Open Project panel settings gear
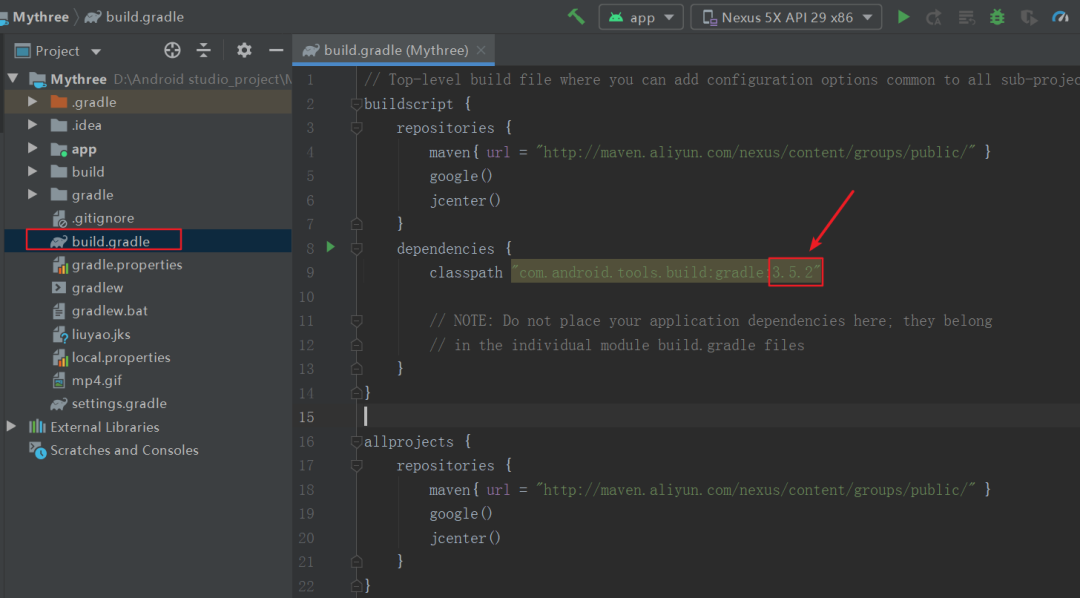This screenshot has width=1080, height=598. tap(244, 50)
